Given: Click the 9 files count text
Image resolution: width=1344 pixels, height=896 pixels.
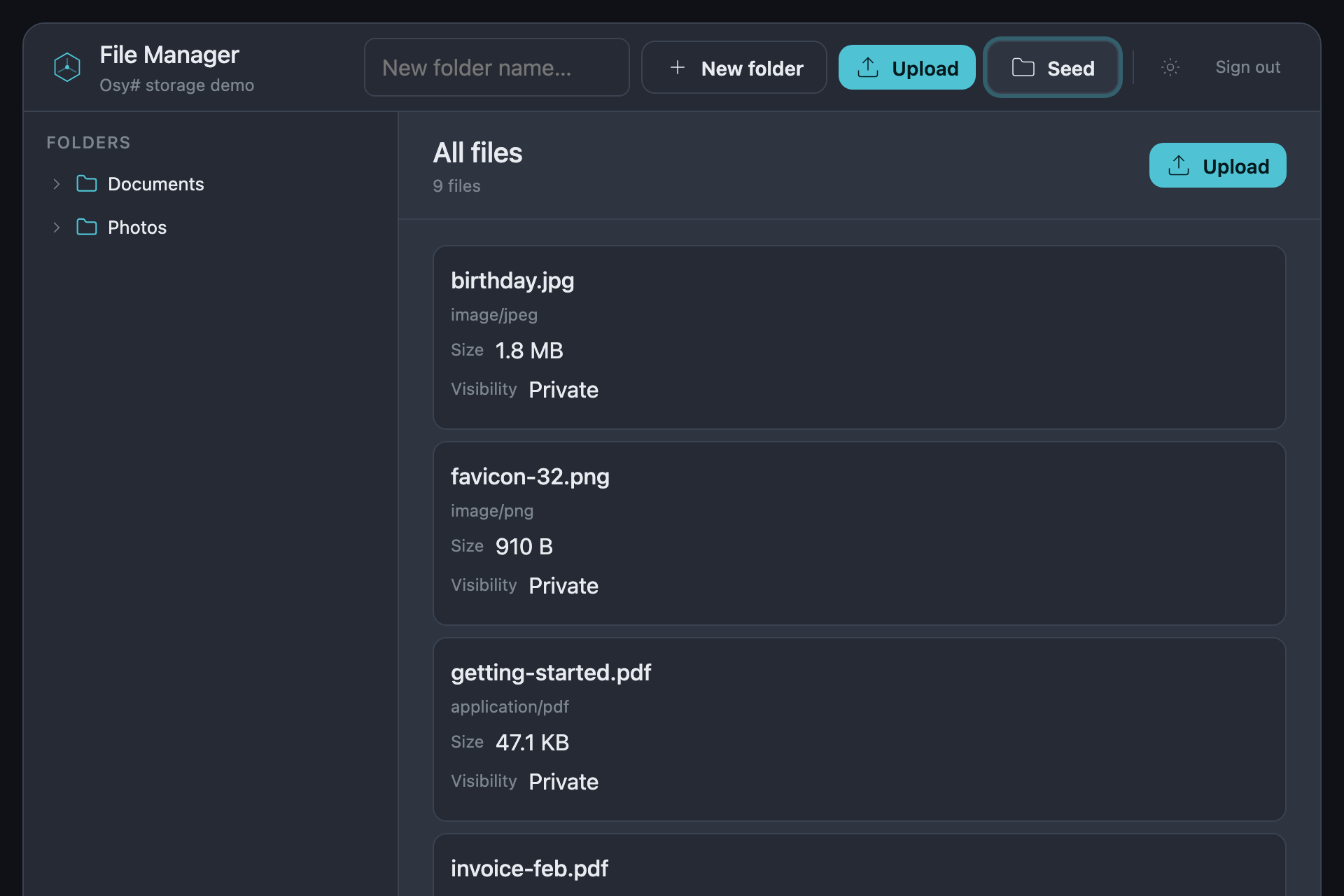Looking at the screenshot, I should click(x=456, y=186).
